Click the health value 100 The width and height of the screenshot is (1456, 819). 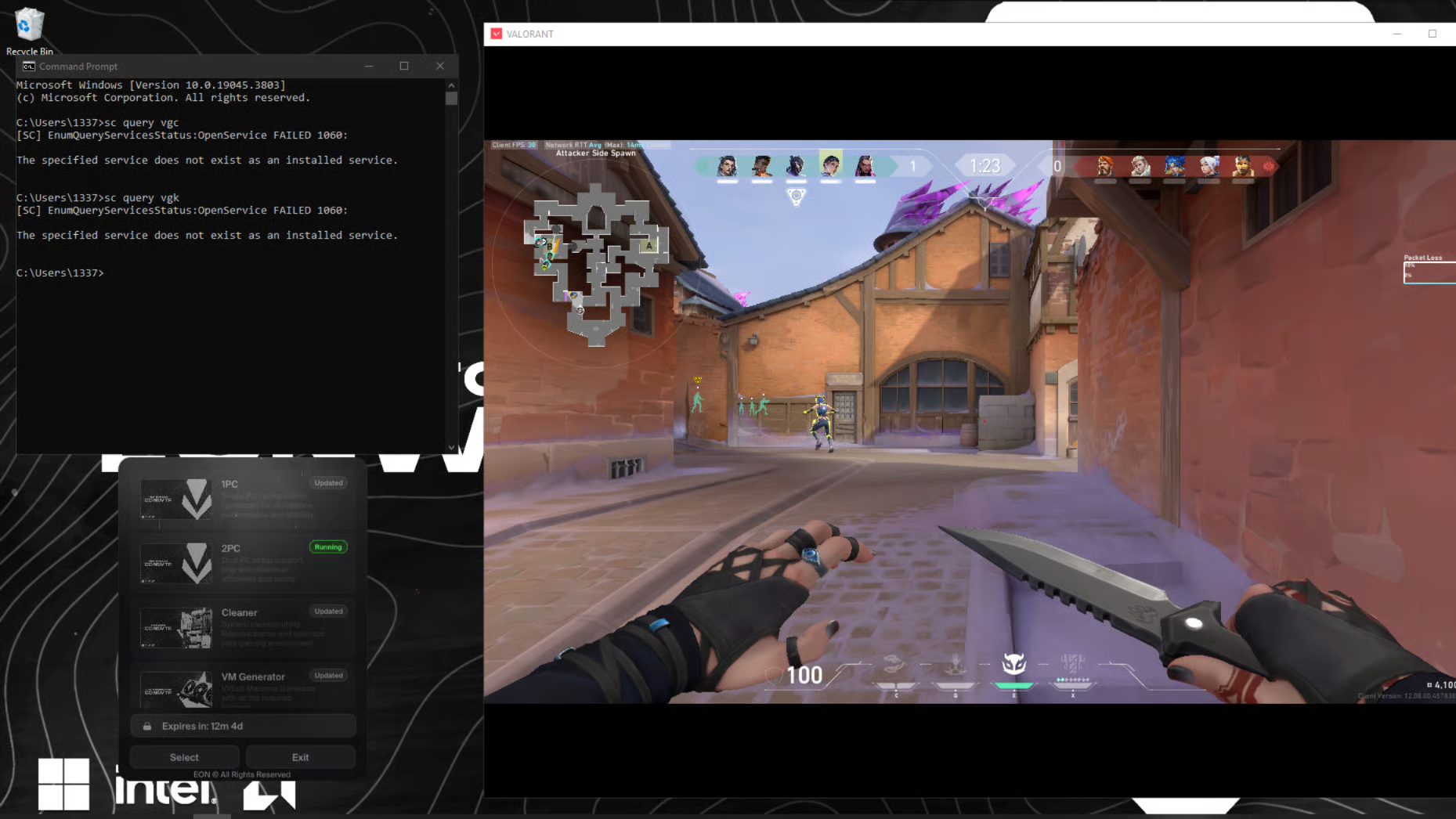(804, 675)
